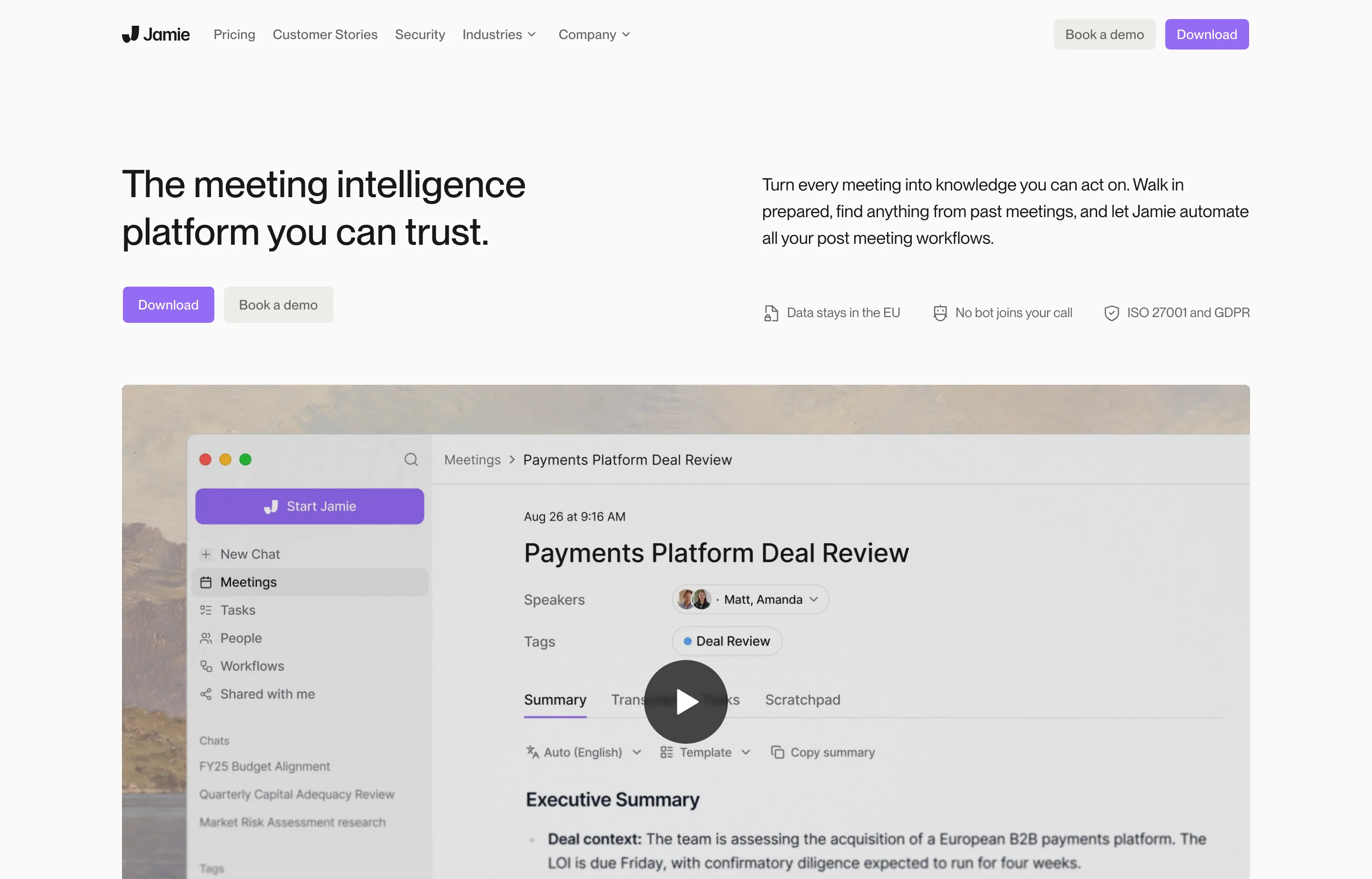Screen dimensions: 1372x879
Task: Click the Workflows icon in sidebar
Action: click(x=206, y=666)
